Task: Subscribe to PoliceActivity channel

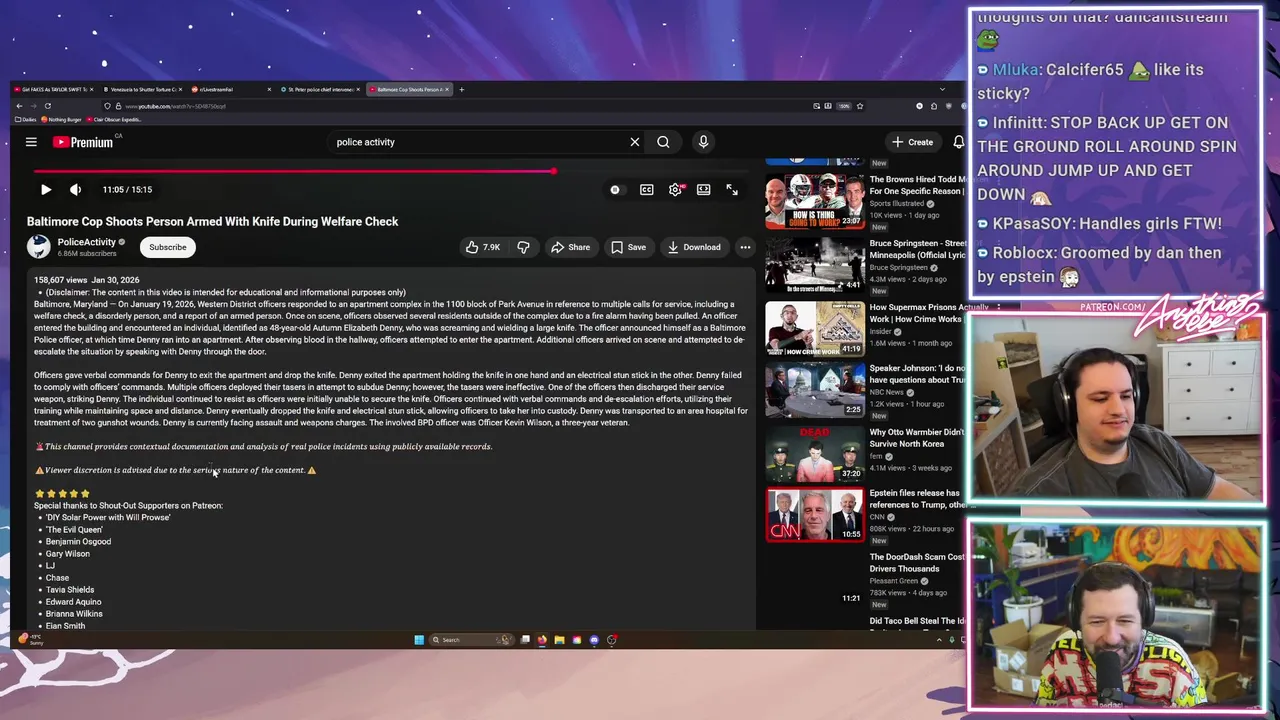Action: coord(168,247)
